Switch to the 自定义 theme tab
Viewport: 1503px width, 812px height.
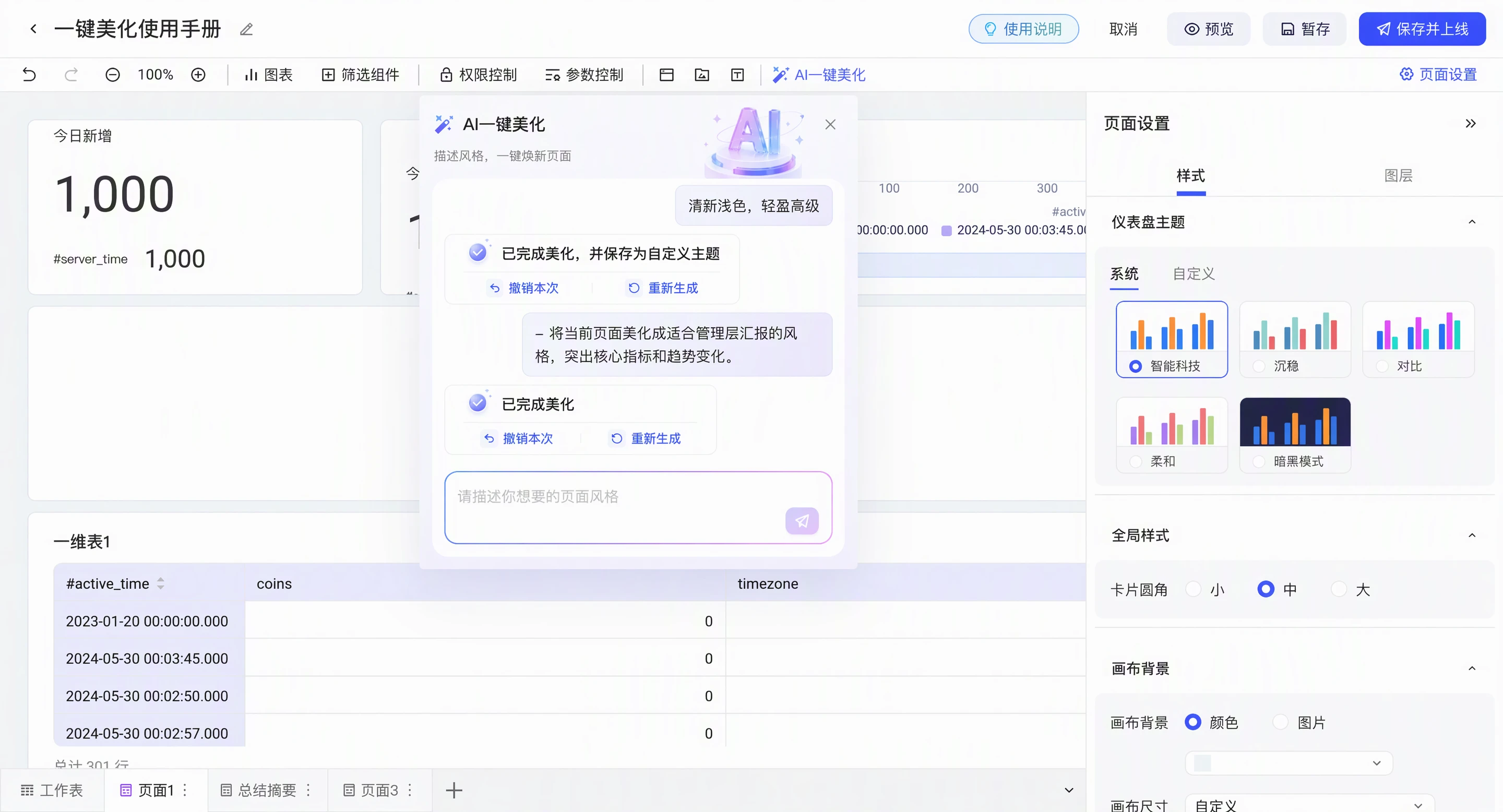[x=1194, y=273]
